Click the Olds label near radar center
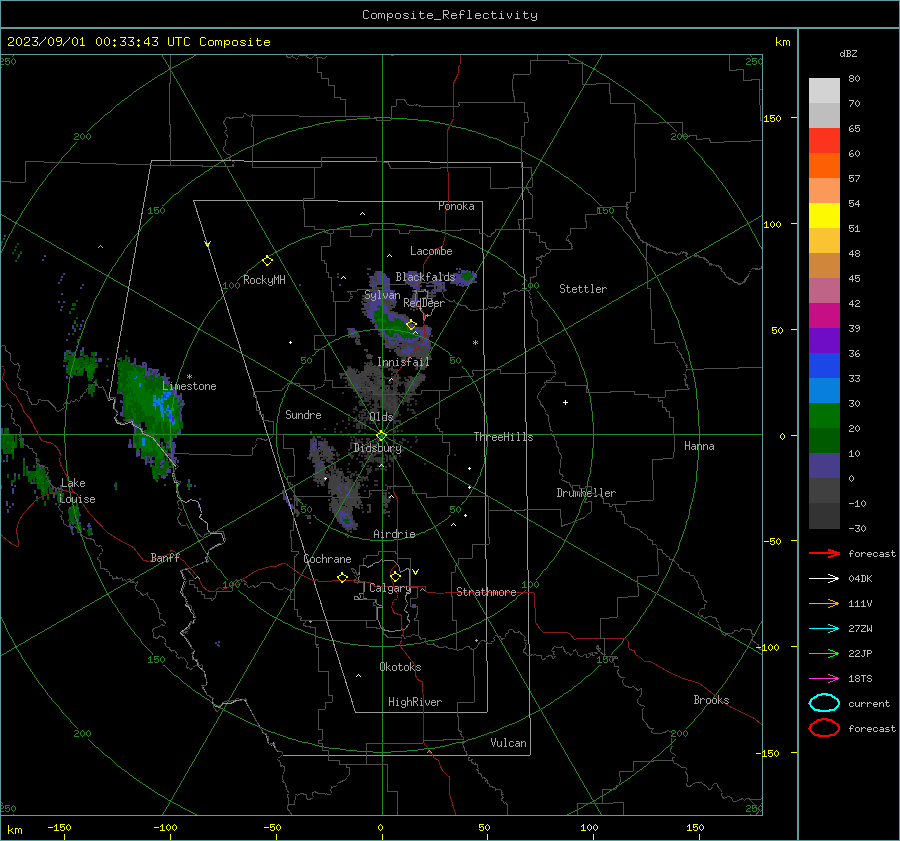 [x=381, y=417]
